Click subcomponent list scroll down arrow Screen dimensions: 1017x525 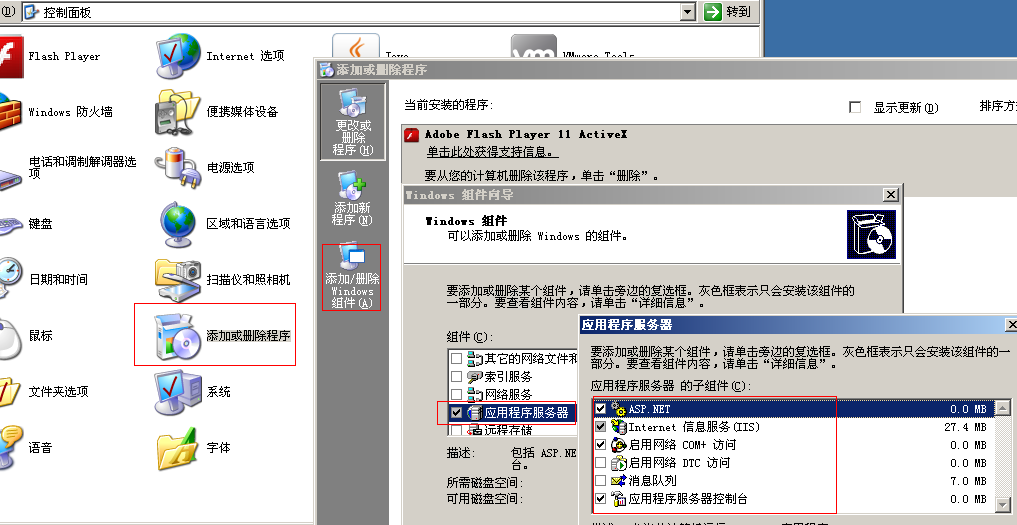click(1003, 504)
